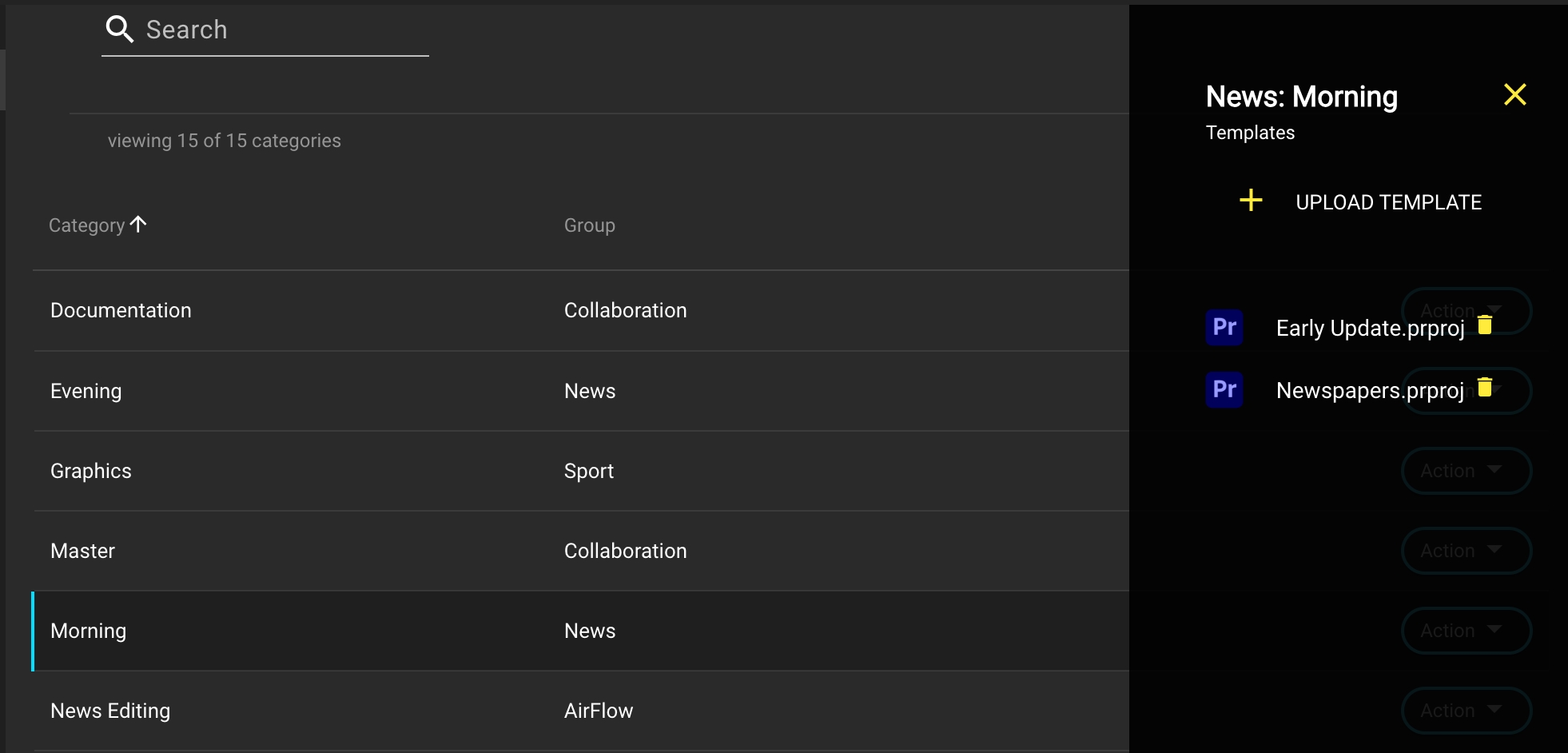Viewport: 1568px width, 753px height.
Task: Open the Action dropdown for Morning row
Action: coord(1466,631)
